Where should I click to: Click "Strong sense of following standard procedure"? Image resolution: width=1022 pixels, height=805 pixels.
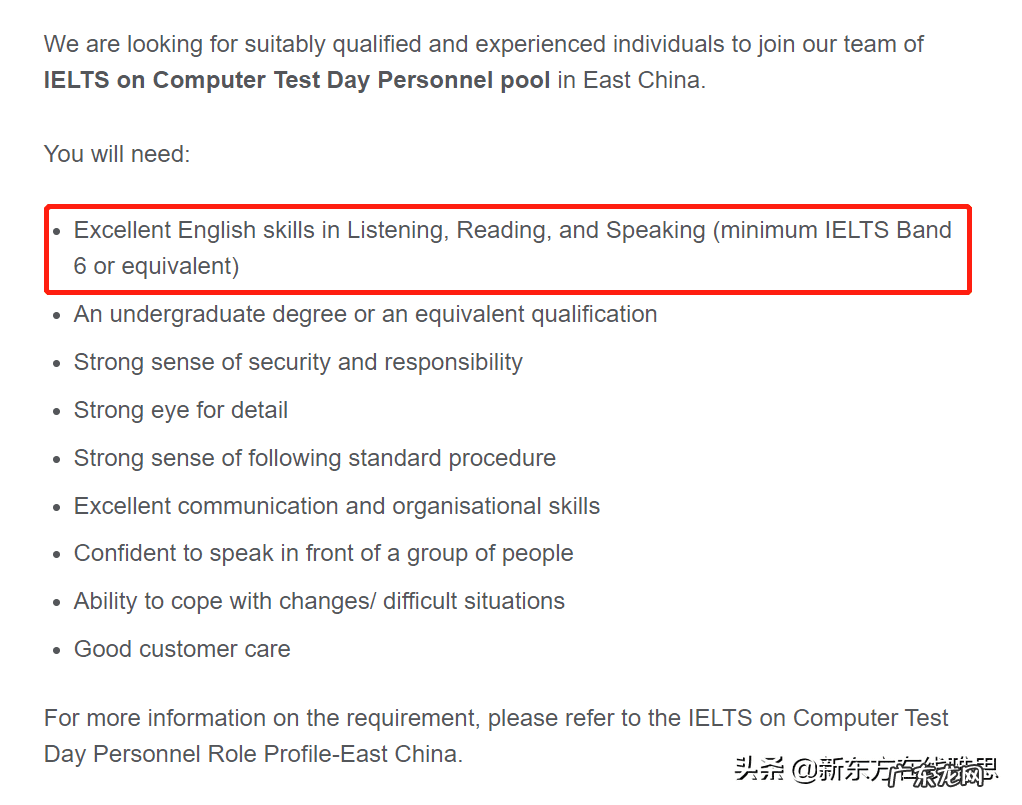[x=315, y=458]
